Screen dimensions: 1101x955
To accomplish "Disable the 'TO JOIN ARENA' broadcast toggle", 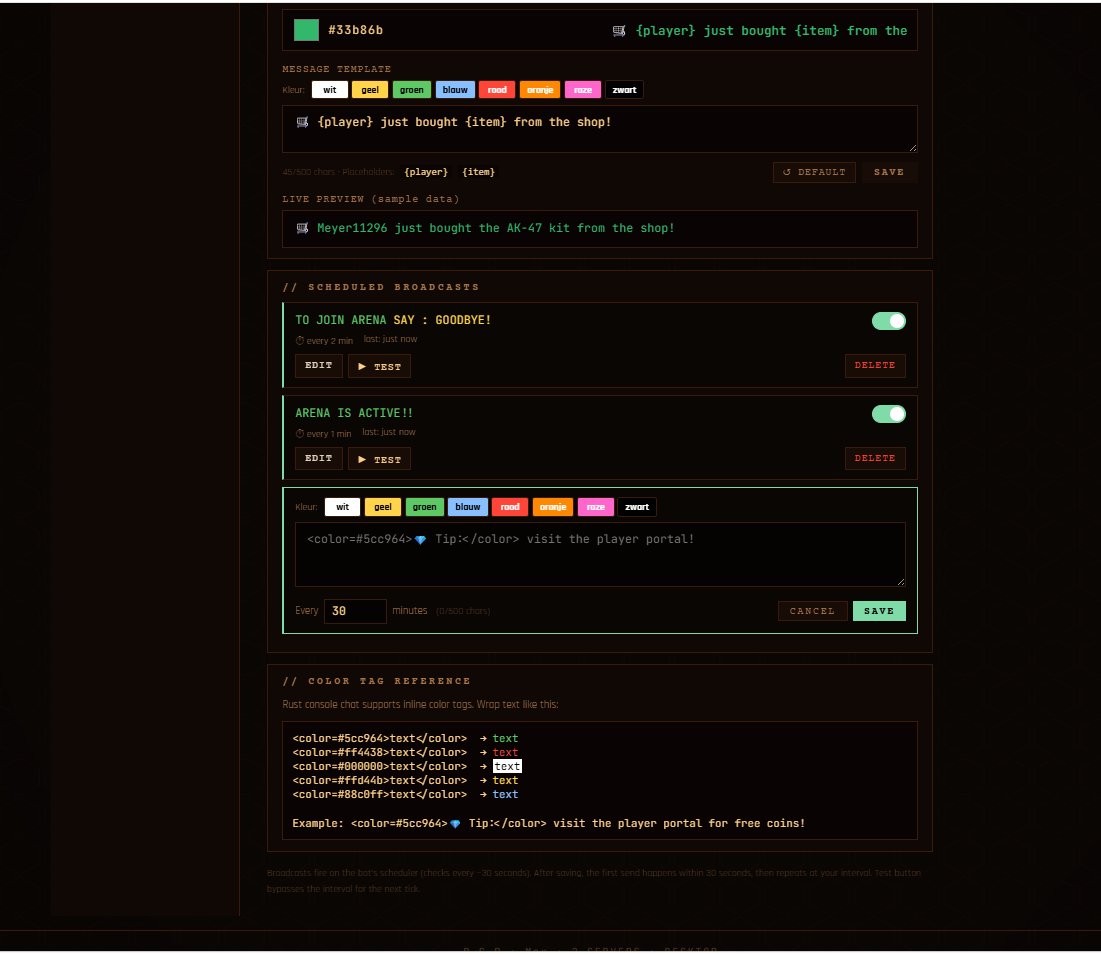I will (x=889, y=321).
